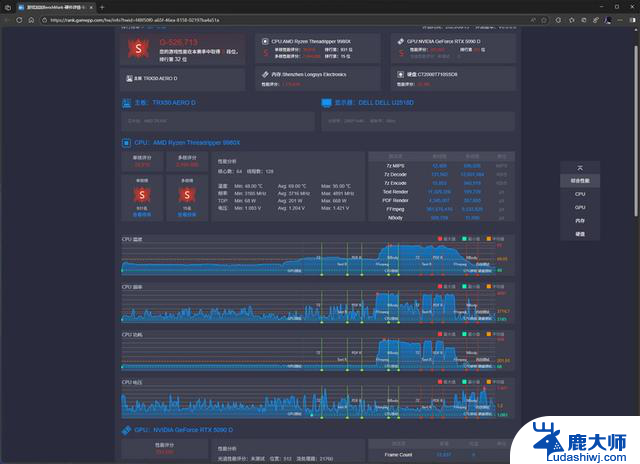This screenshot has width=640, height=464.
Task: Click the 7z Encode row label
Action: tap(395, 183)
